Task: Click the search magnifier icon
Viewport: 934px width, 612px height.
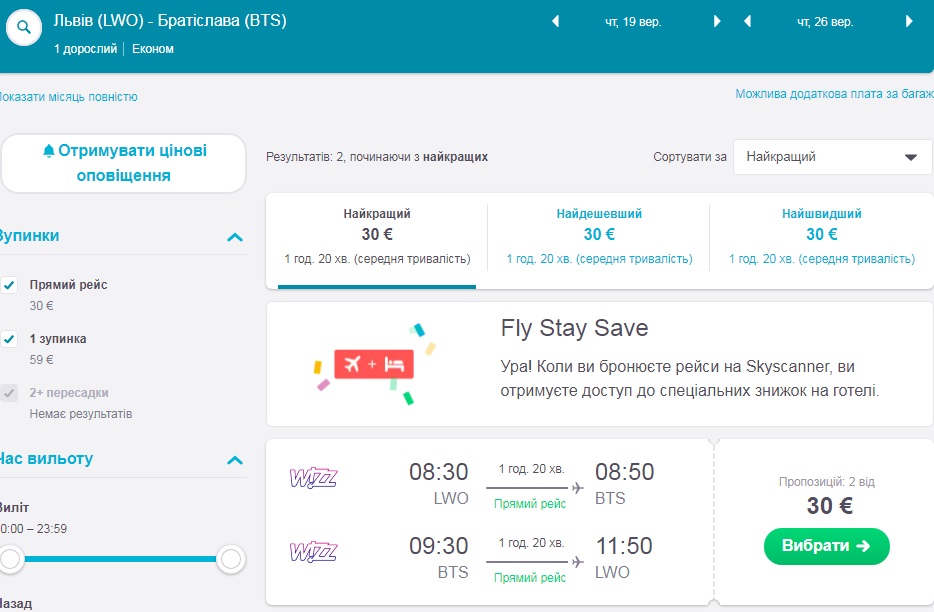Action: (x=23, y=29)
